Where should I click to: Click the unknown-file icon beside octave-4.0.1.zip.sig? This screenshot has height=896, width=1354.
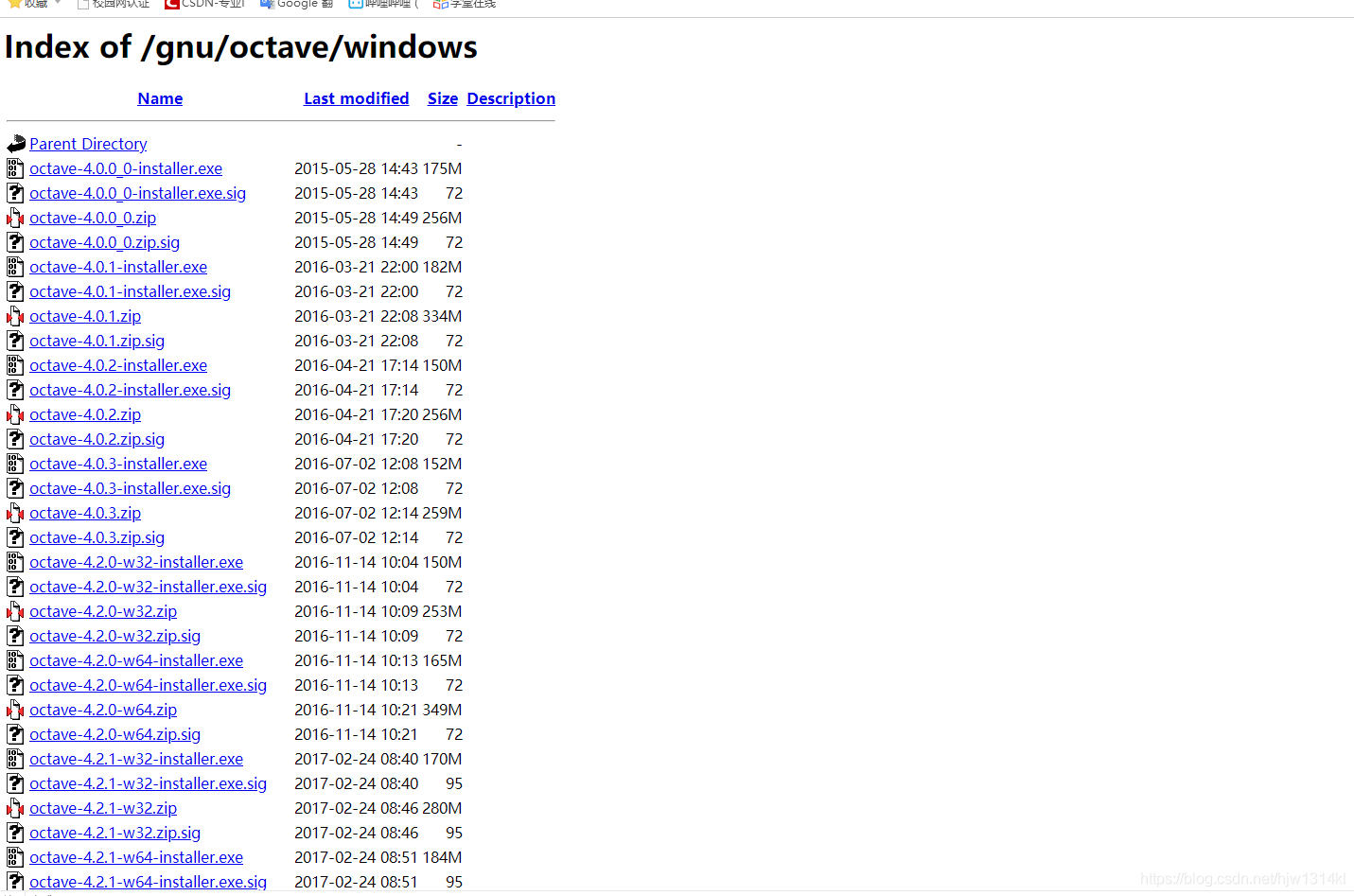(15, 341)
